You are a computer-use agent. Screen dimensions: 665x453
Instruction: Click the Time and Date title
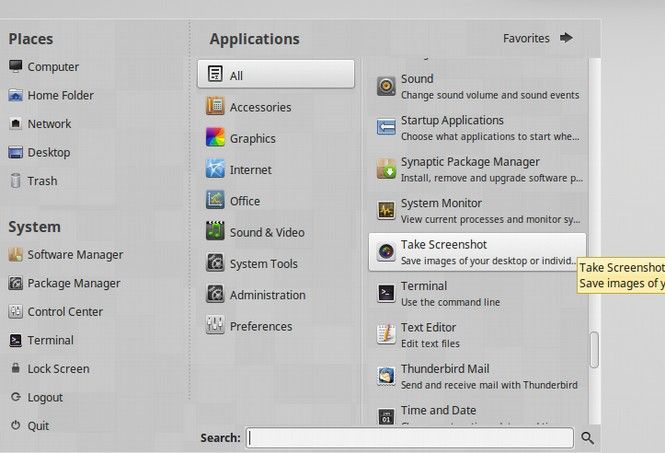(439, 410)
